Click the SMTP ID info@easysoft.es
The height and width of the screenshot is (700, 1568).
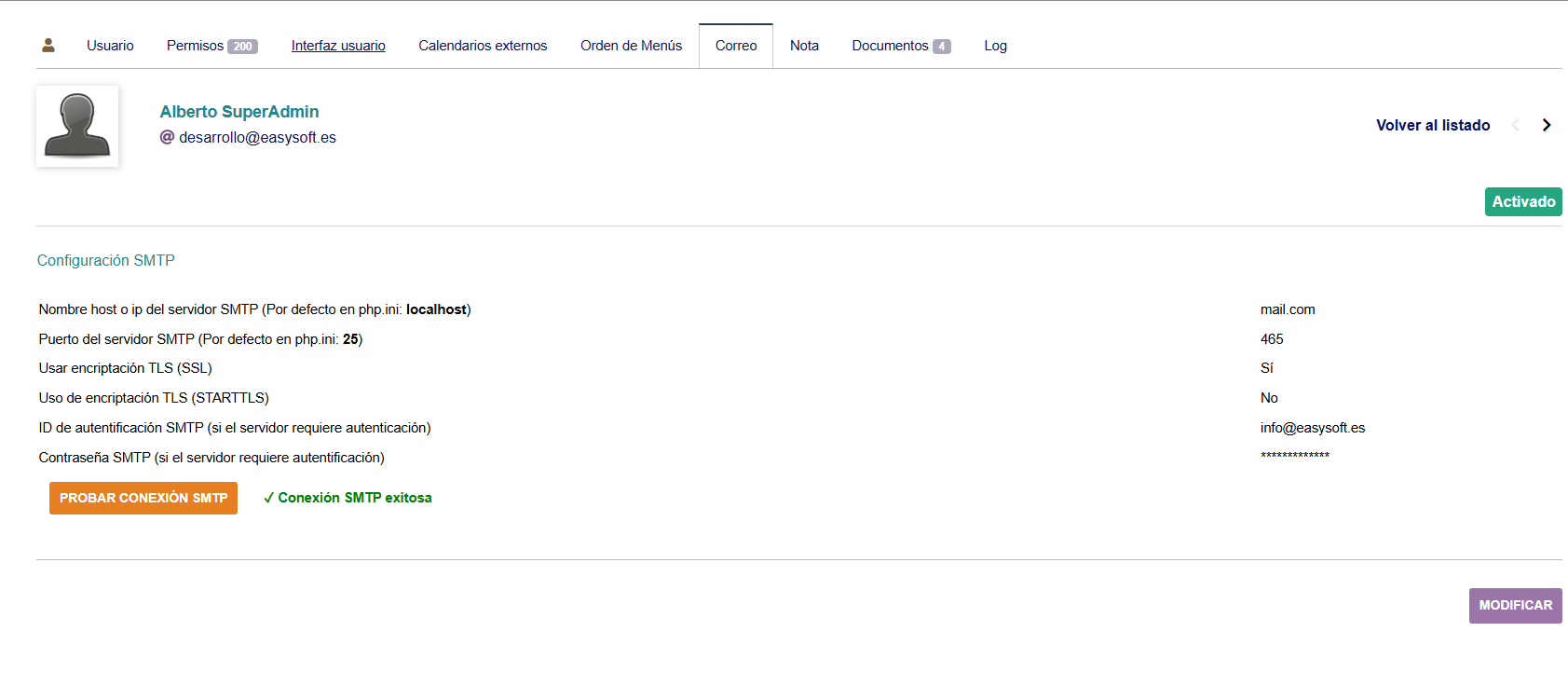pos(1313,428)
